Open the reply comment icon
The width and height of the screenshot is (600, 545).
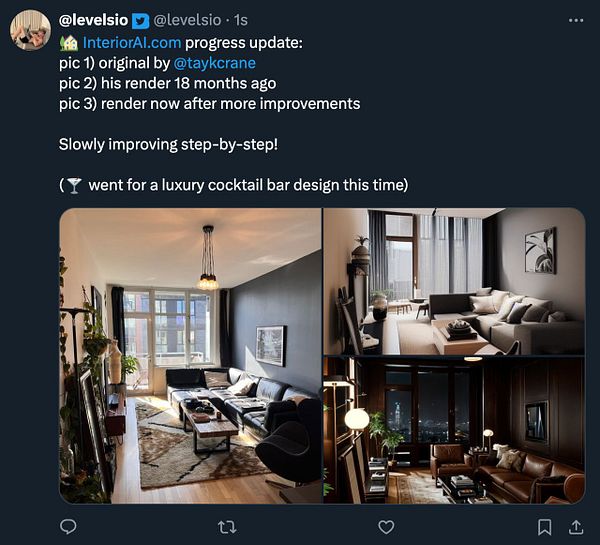[x=68, y=527]
